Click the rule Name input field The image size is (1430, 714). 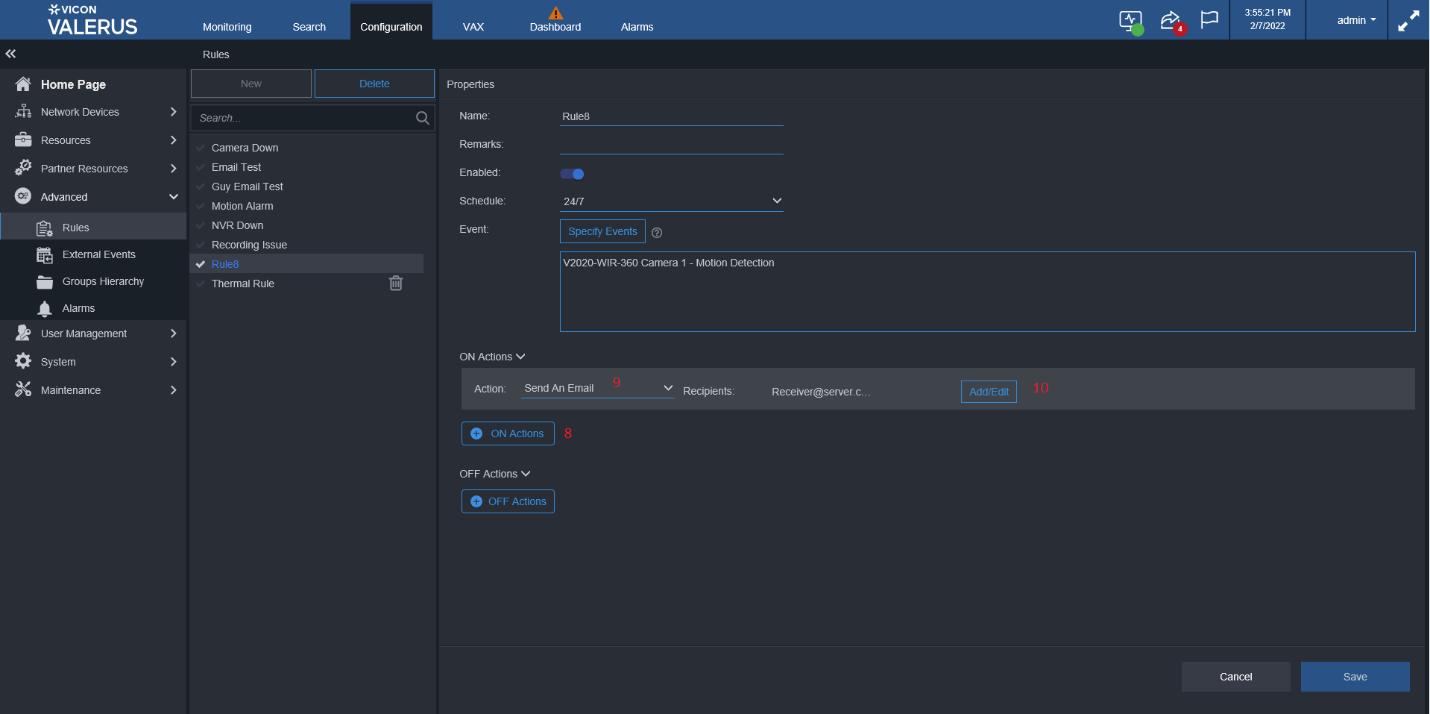(x=671, y=116)
